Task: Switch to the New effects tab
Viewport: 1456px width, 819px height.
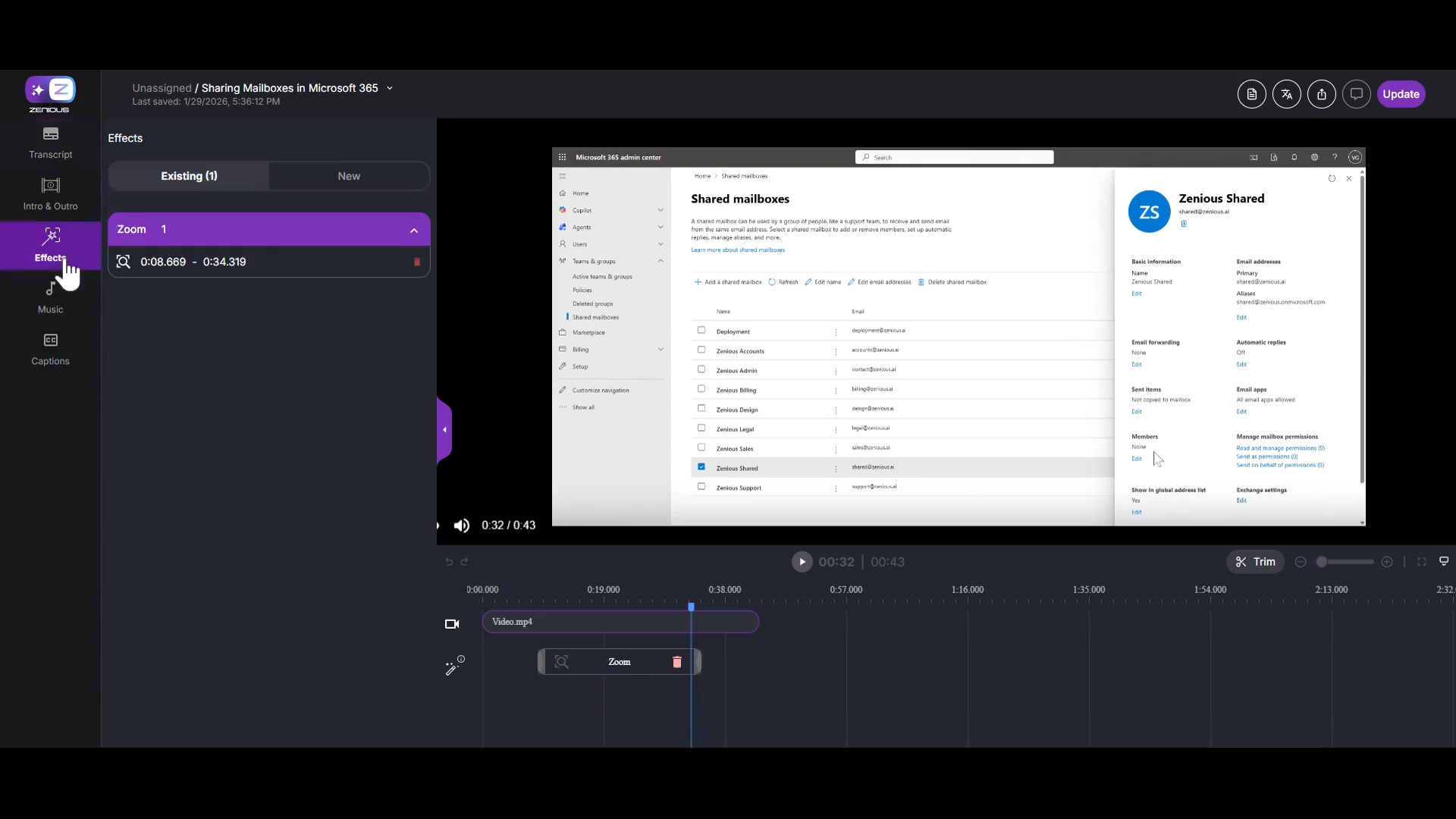Action: click(x=349, y=176)
